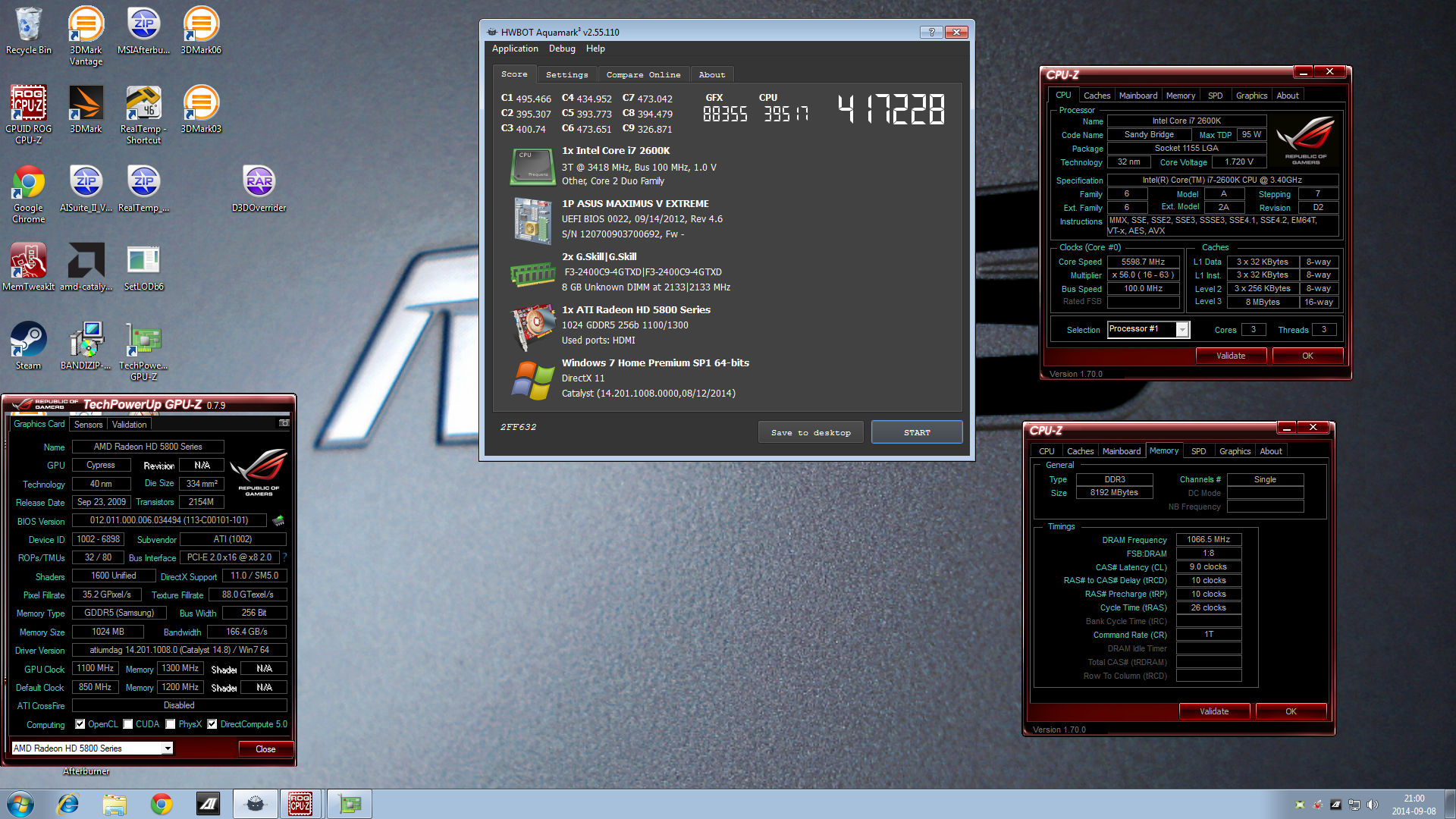Click the GPU-Z BIOS save chip icon
This screenshot has height=819, width=1456.
[x=278, y=521]
